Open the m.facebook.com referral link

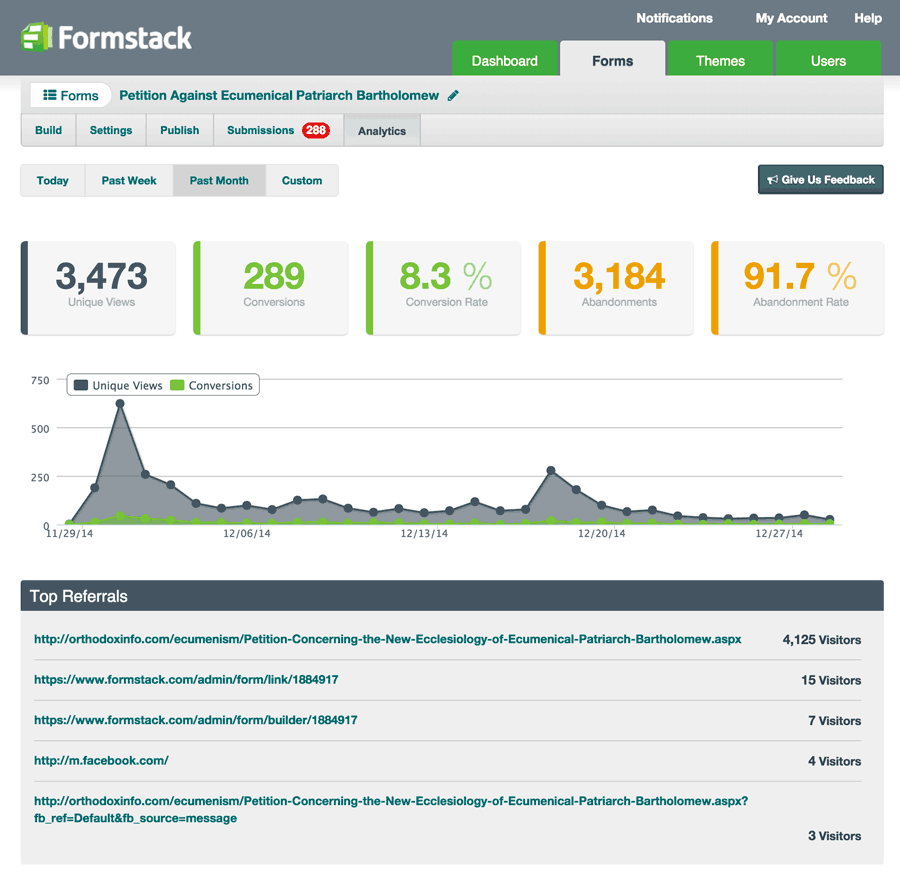click(x=101, y=760)
